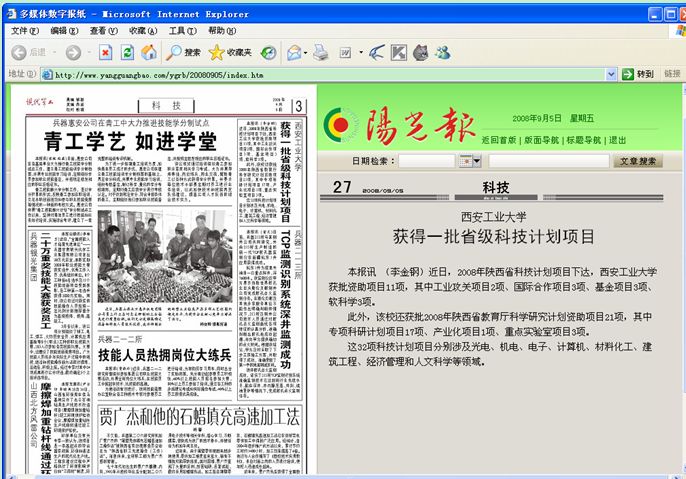Open the History clock-globe icon
The height and width of the screenshot is (479, 686).
(268, 53)
